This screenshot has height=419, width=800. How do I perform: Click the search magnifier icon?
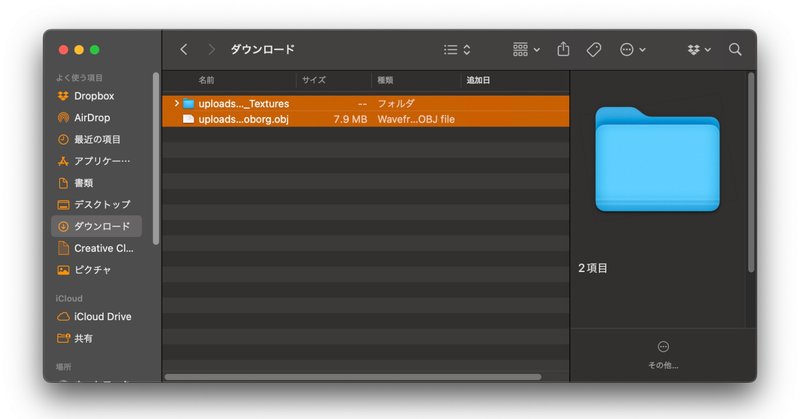coord(735,50)
